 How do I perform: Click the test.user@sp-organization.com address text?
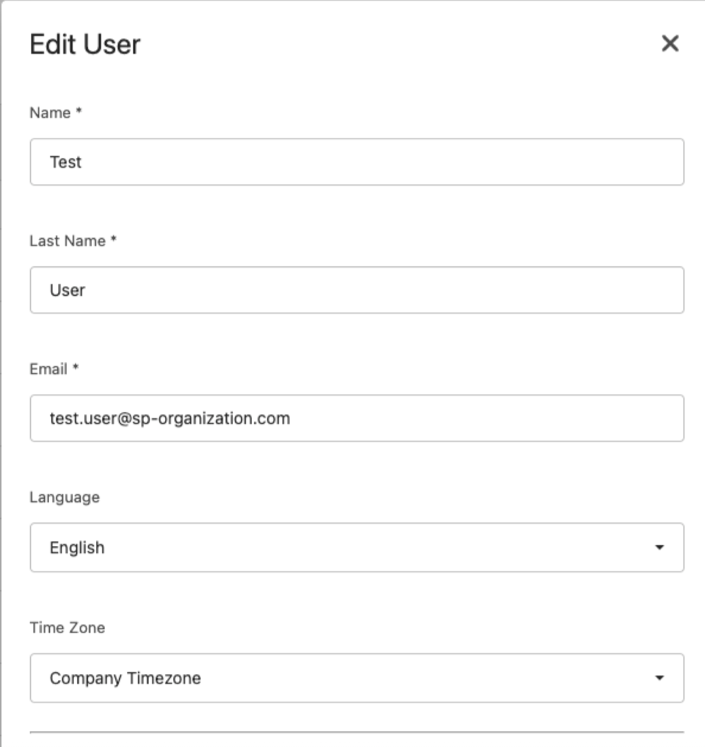(170, 419)
